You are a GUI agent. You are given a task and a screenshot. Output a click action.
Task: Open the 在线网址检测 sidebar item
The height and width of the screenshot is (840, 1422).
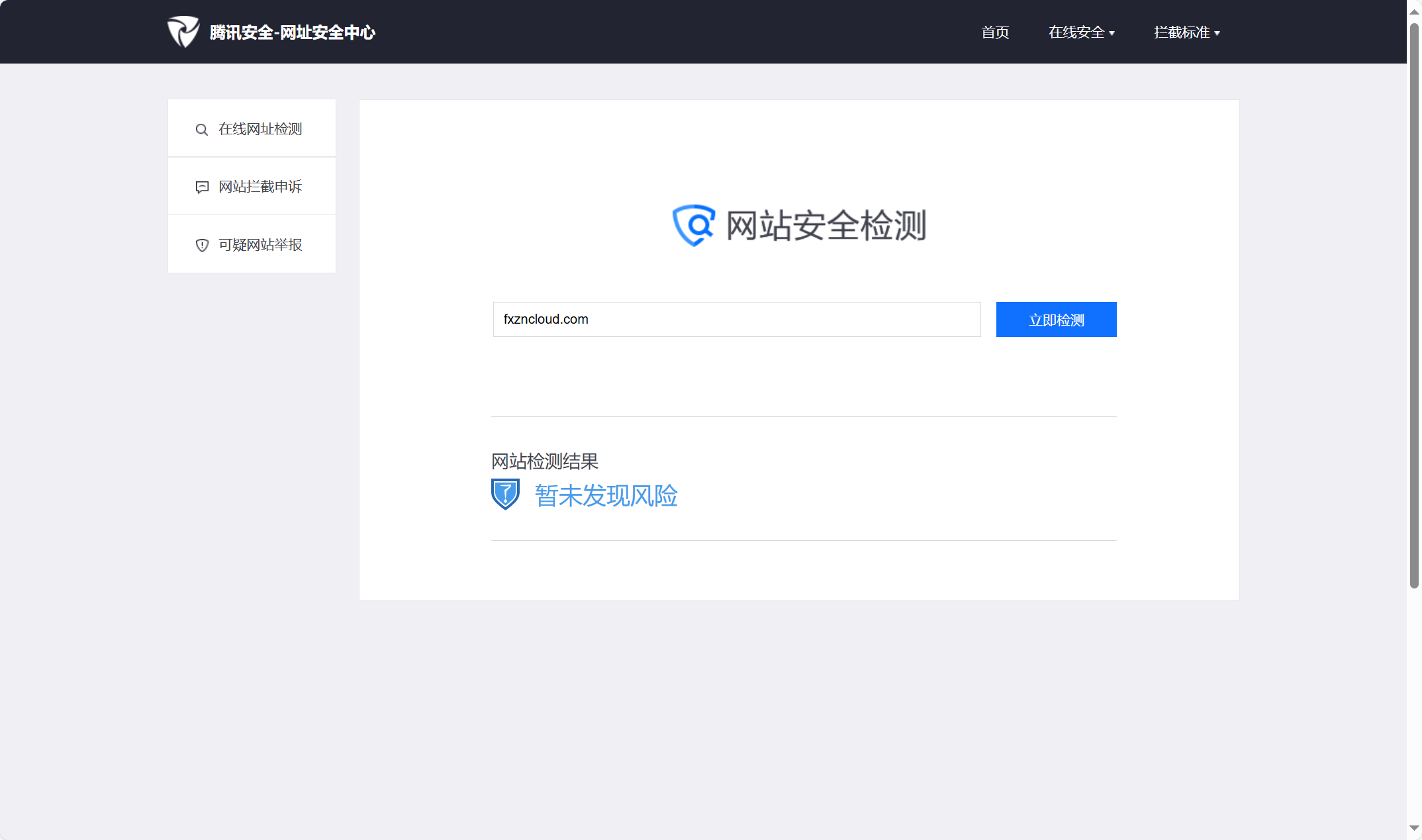(x=260, y=128)
